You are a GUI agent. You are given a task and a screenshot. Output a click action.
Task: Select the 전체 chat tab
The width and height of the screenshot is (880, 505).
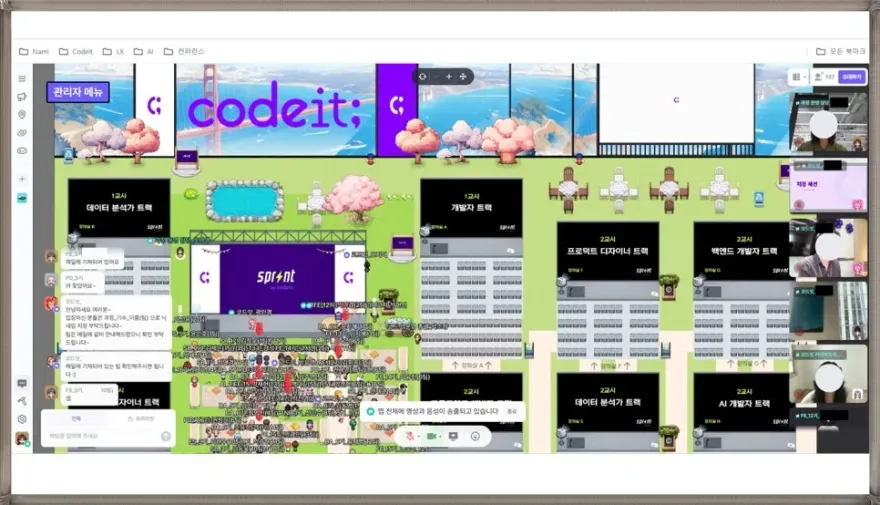coord(76,419)
